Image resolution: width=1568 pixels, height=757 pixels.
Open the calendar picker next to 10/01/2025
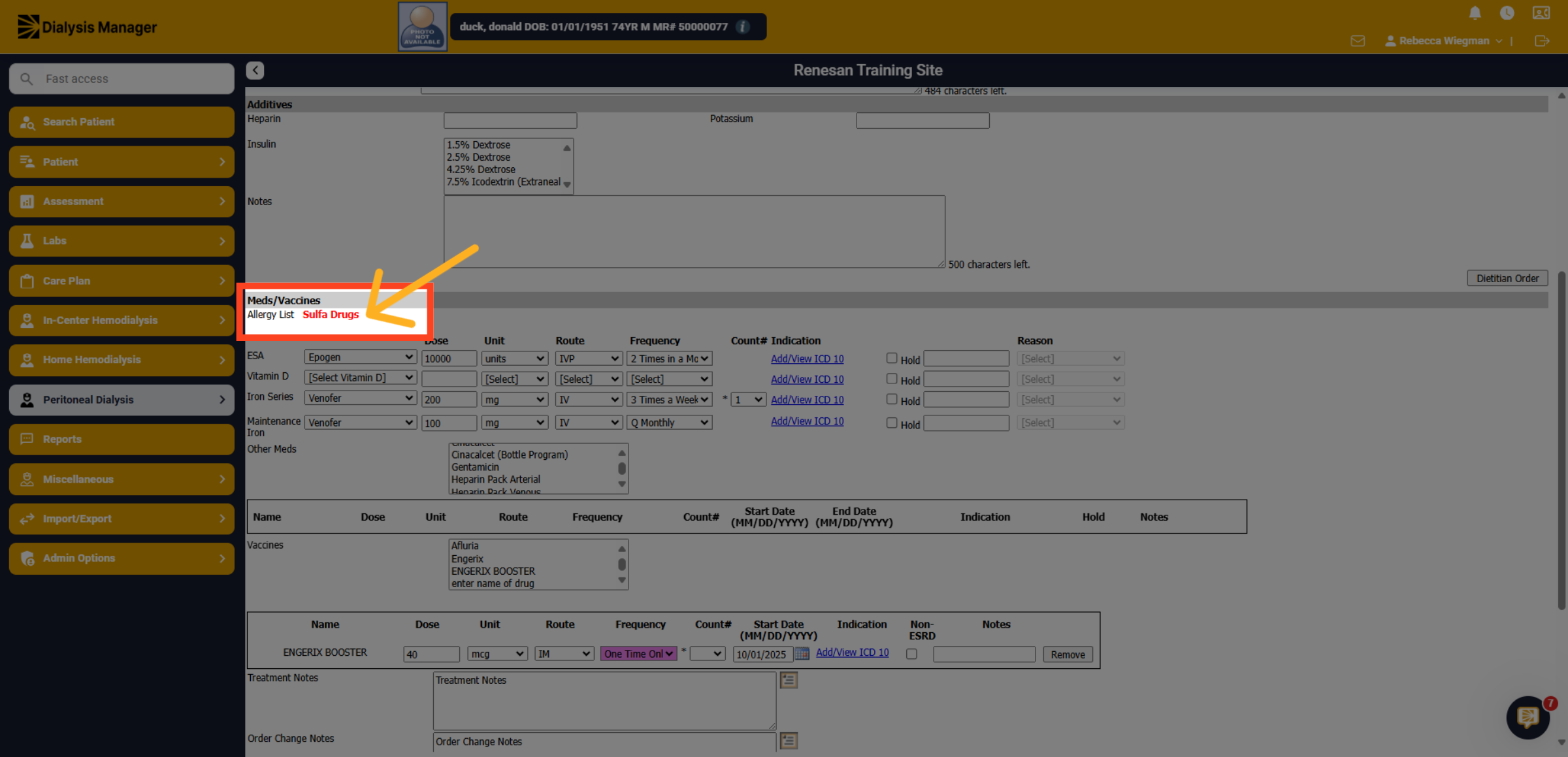tap(802, 653)
